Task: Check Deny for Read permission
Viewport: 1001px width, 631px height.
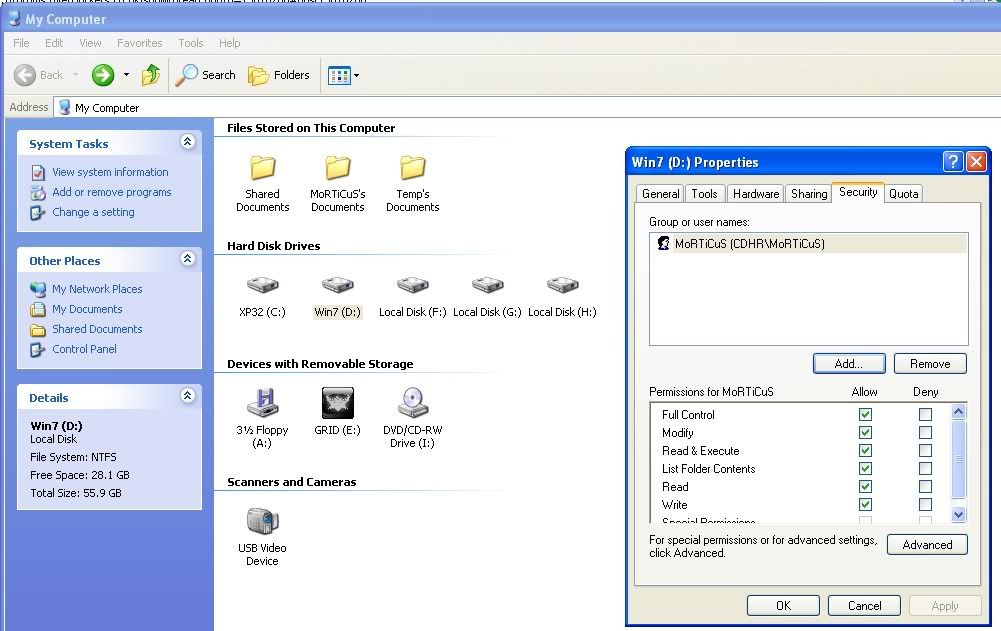Action: [x=925, y=487]
